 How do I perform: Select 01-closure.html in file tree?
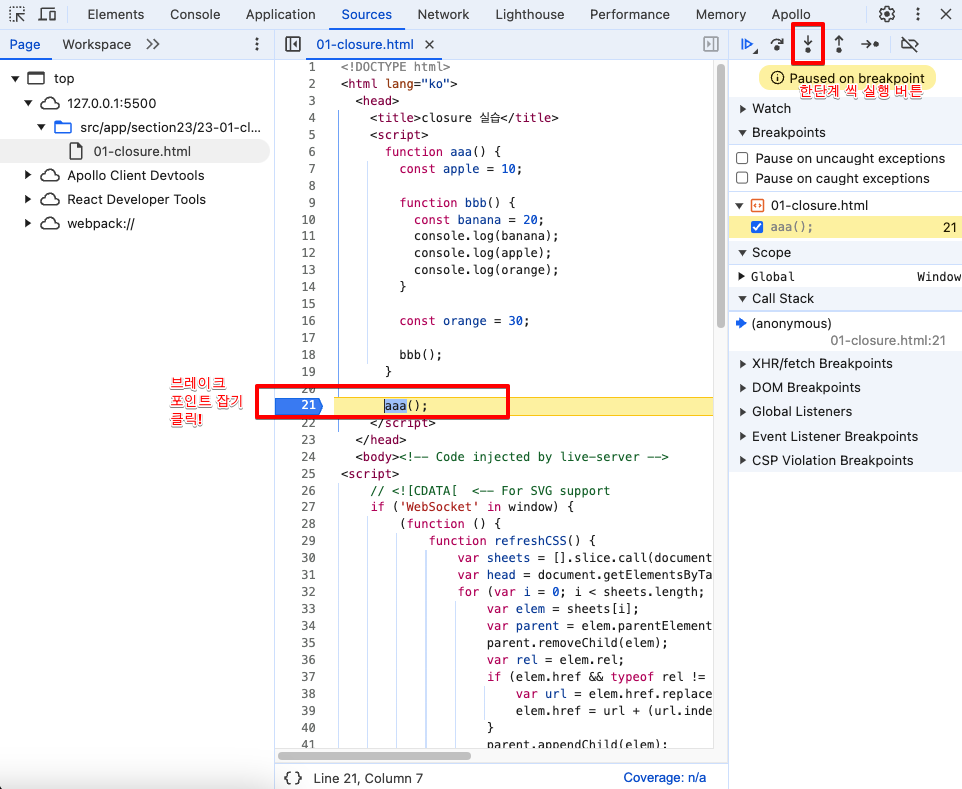click(135, 151)
